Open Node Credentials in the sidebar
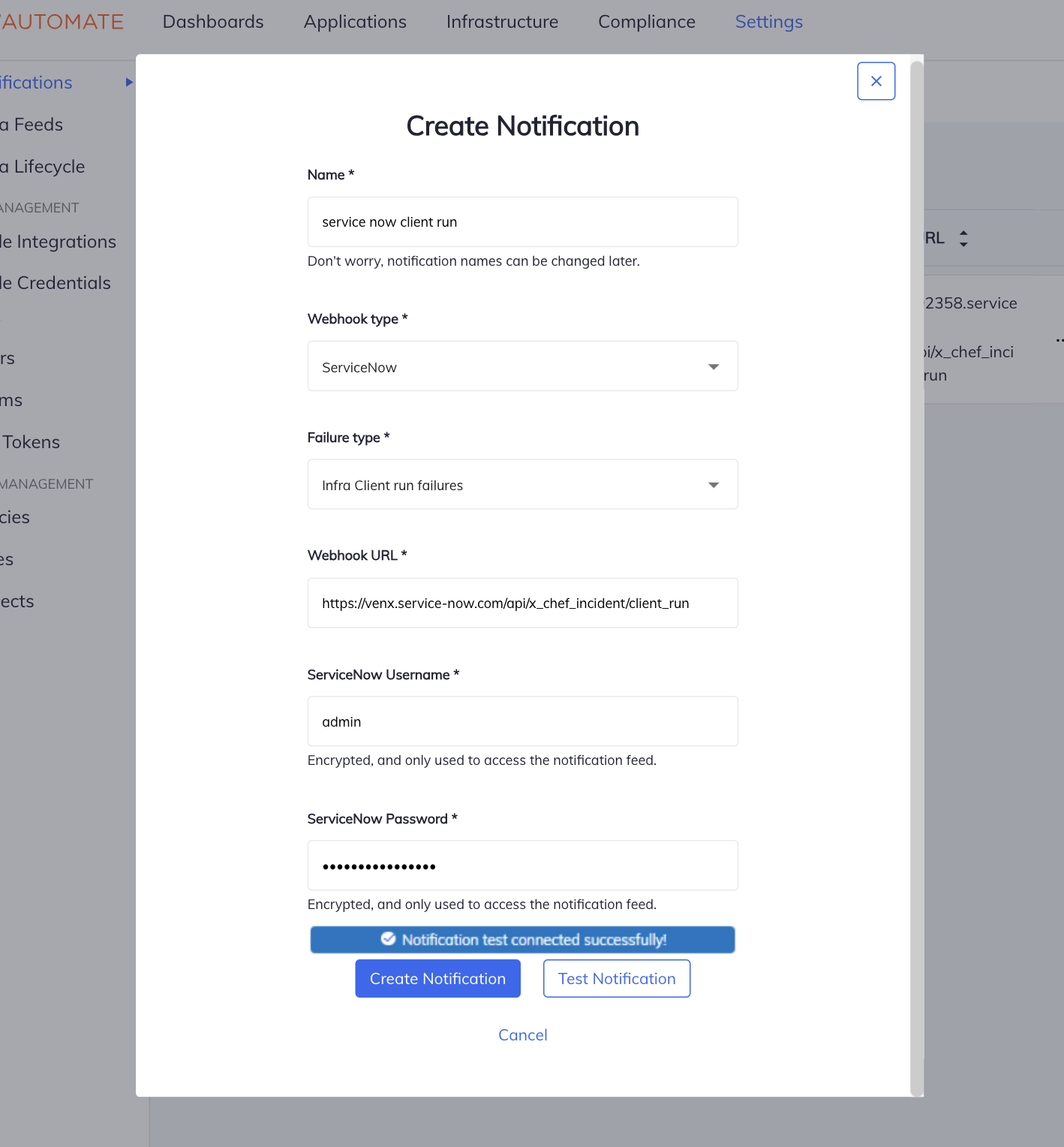This screenshot has width=1064, height=1147. click(x=56, y=283)
